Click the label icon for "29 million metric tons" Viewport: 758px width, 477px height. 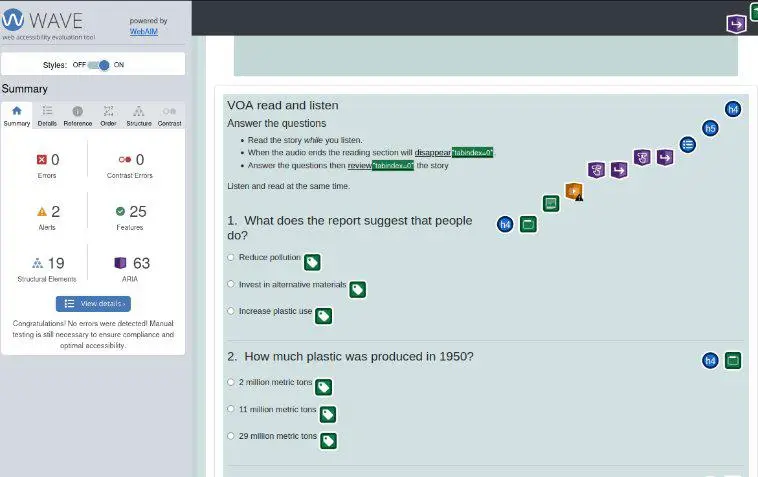click(x=328, y=440)
